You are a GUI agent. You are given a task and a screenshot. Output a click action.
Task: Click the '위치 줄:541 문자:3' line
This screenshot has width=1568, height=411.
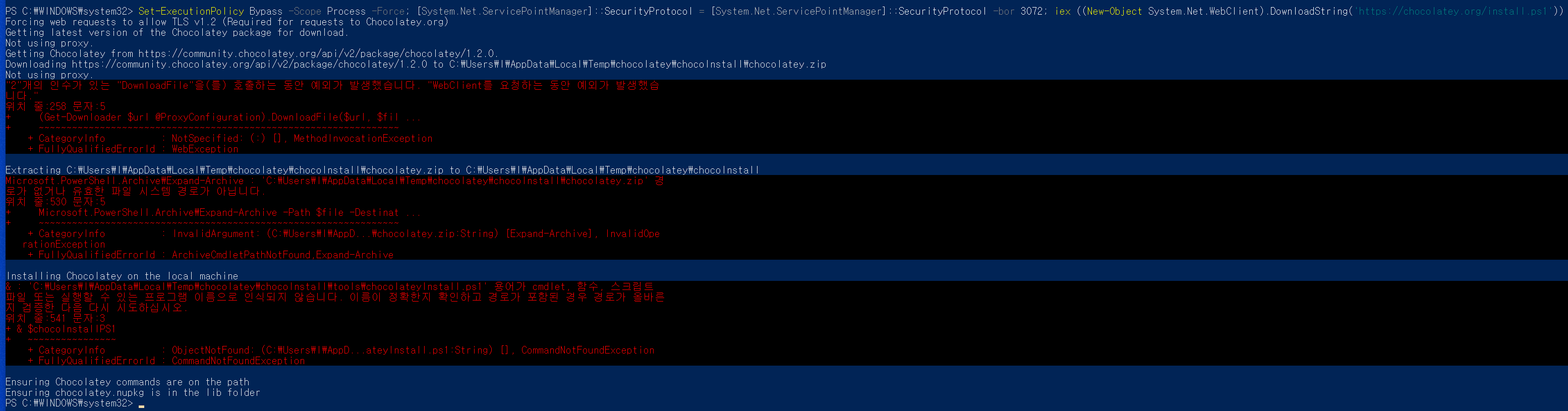pyautogui.click(x=55, y=318)
